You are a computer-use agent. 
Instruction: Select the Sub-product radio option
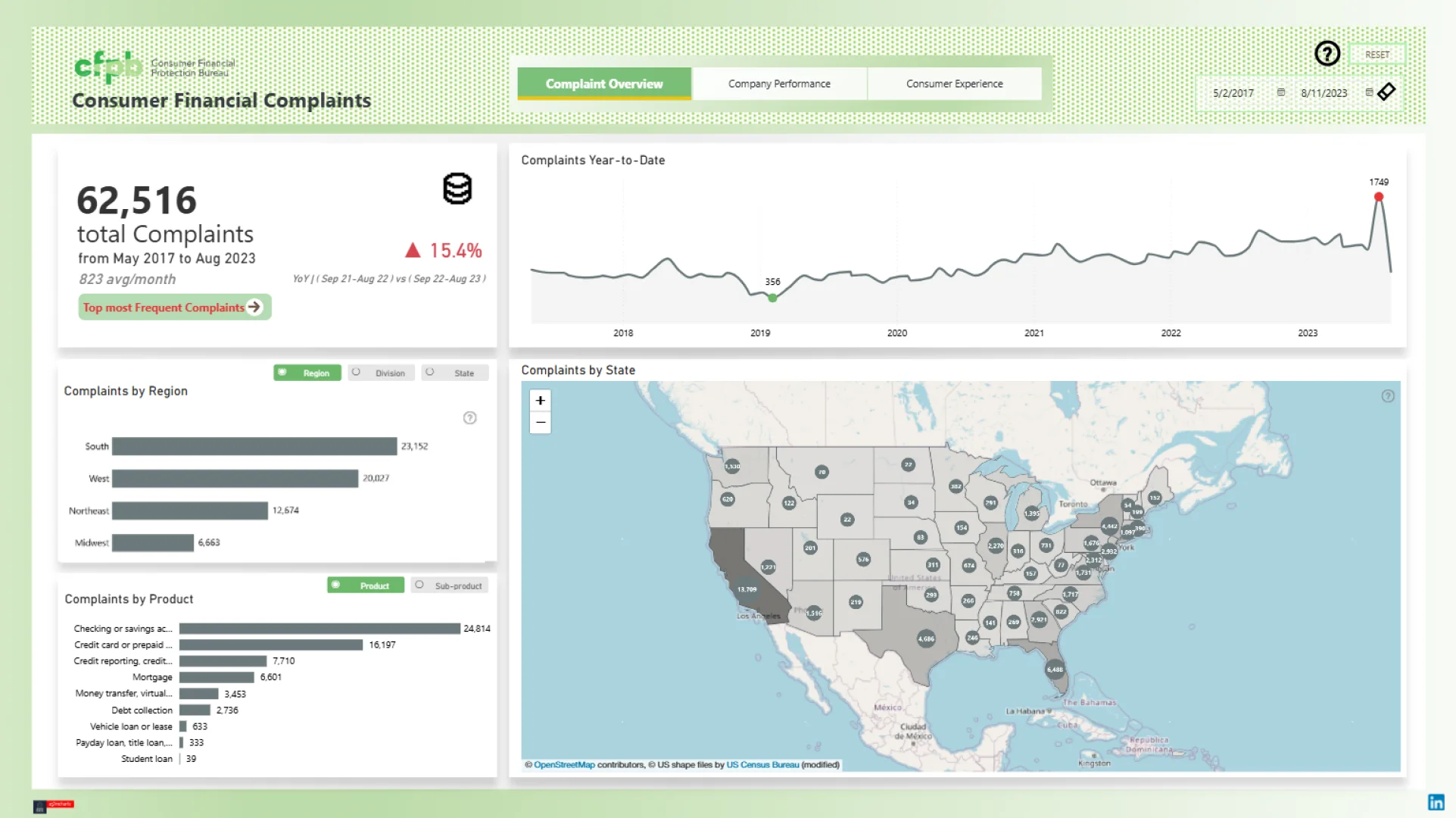tap(450, 585)
